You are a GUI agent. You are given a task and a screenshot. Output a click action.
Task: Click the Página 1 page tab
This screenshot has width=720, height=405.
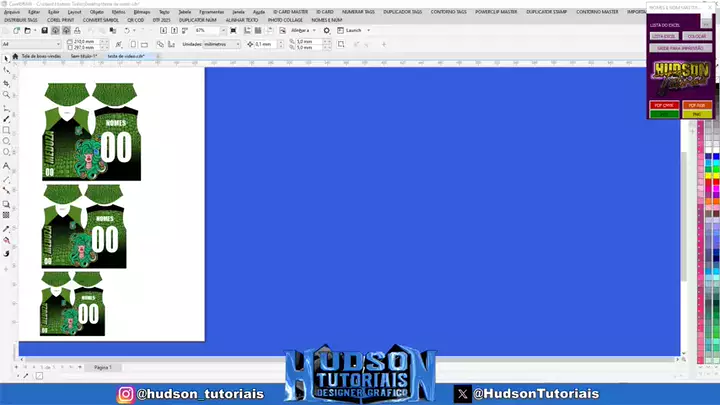point(102,368)
